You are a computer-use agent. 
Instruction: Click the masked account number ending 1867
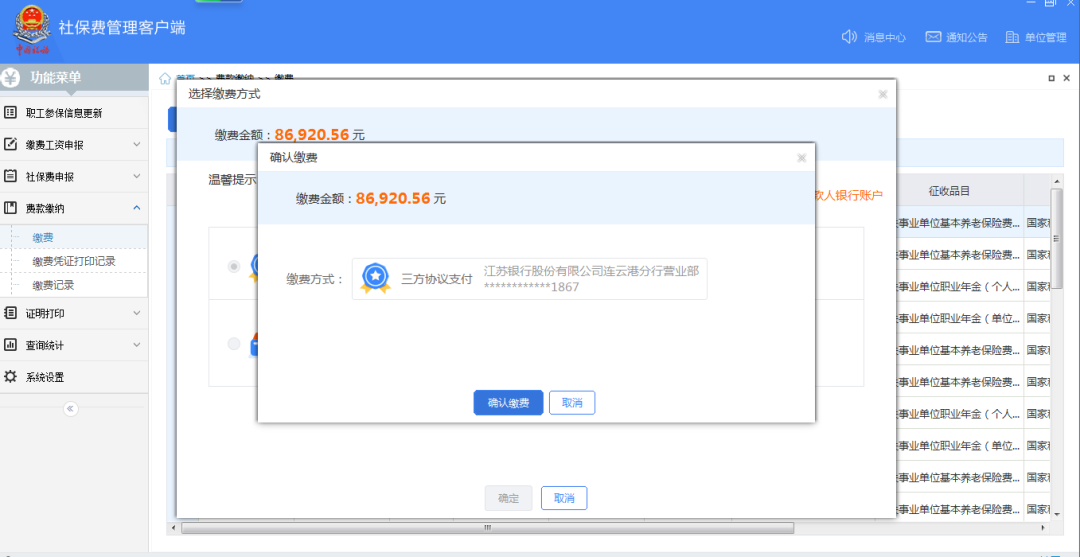[x=531, y=287]
